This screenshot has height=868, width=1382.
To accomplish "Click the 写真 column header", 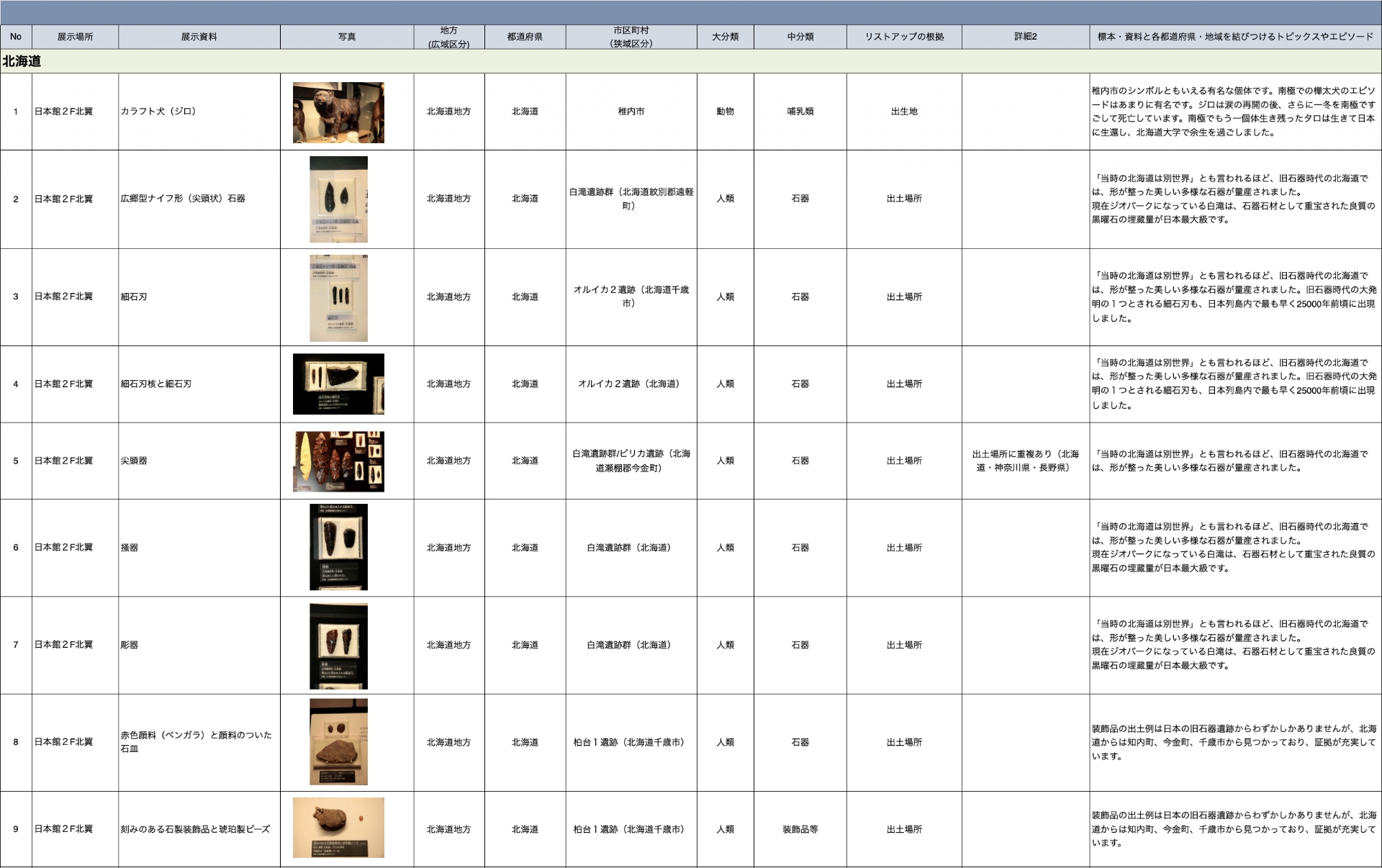I will [x=346, y=37].
